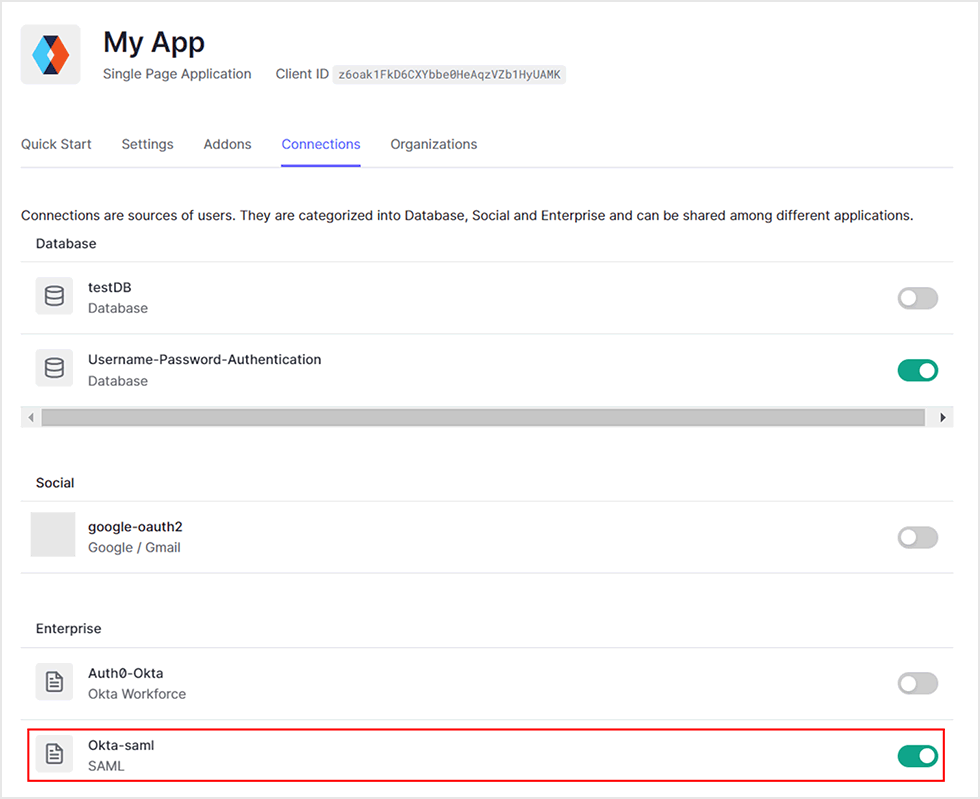Open the google-oauth2 connection name
The height and width of the screenshot is (799, 980).
coord(135,527)
